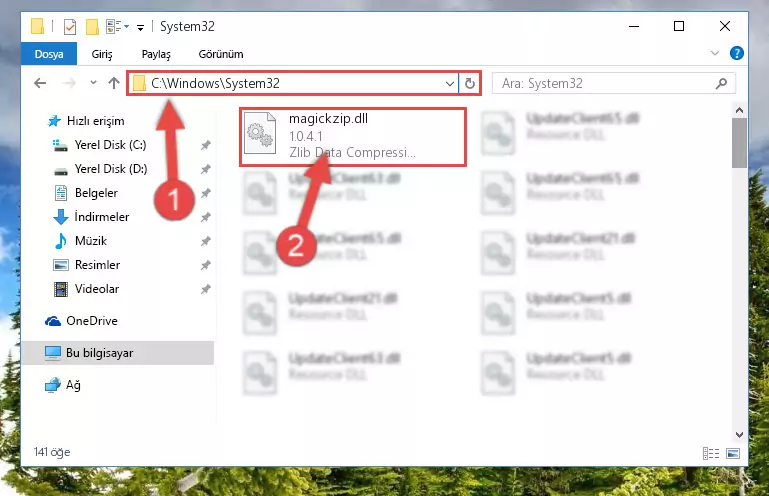Viewport: 769px width, 496px height.
Task: Refresh the System32 folder
Action: (x=469, y=83)
